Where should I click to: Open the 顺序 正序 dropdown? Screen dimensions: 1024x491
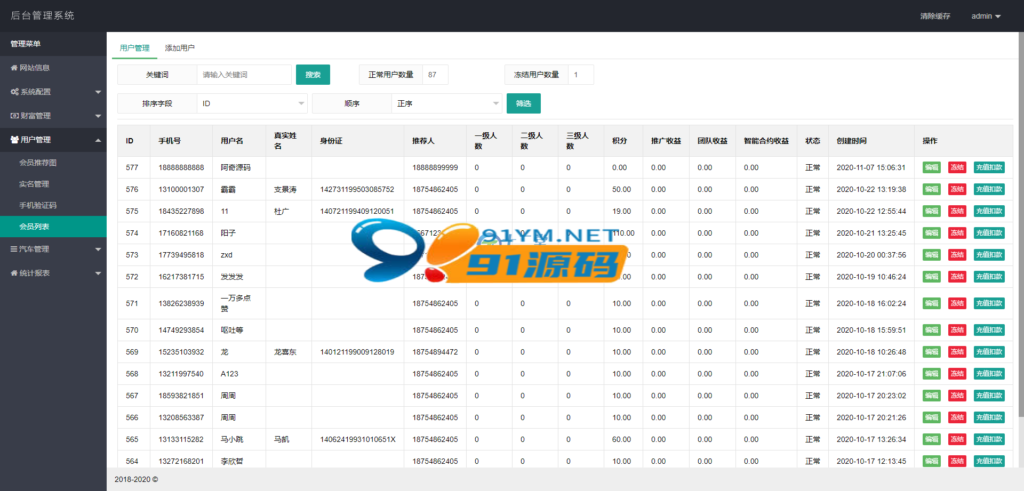coord(447,104)
